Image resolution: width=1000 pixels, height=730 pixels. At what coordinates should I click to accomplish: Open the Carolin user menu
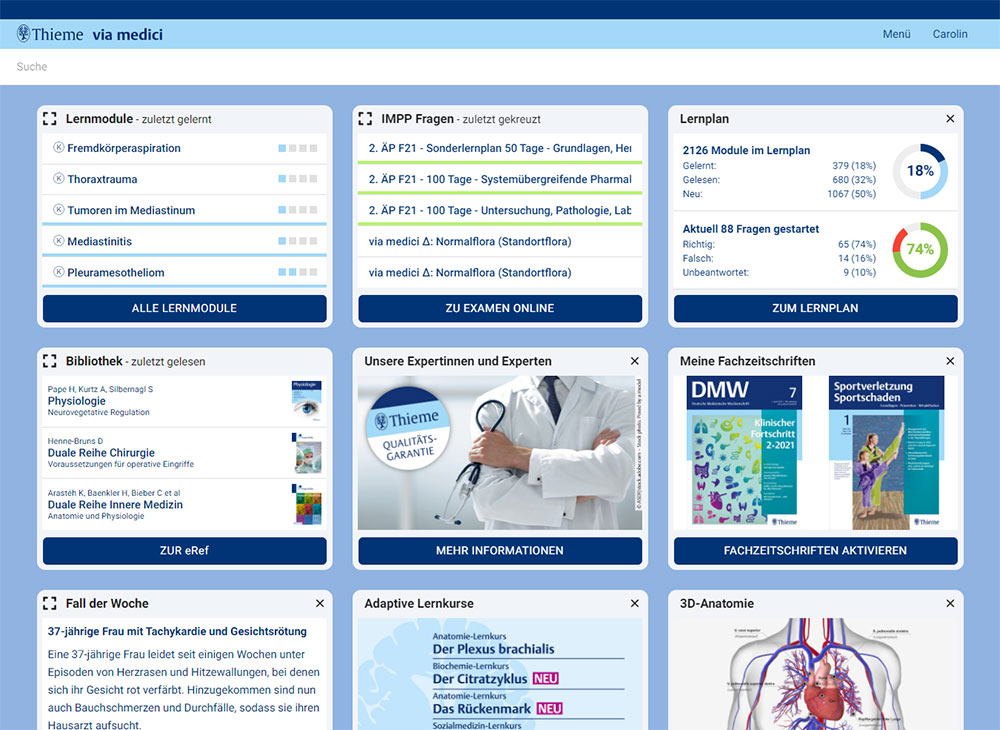950,34
